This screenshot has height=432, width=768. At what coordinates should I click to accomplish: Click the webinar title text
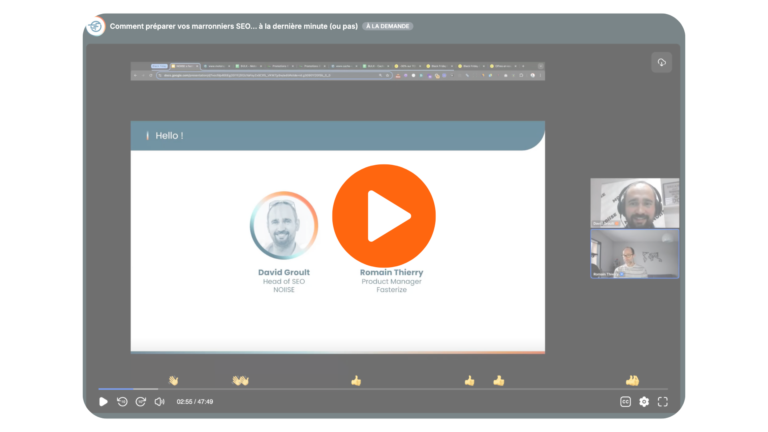click(x=234, y=26)
